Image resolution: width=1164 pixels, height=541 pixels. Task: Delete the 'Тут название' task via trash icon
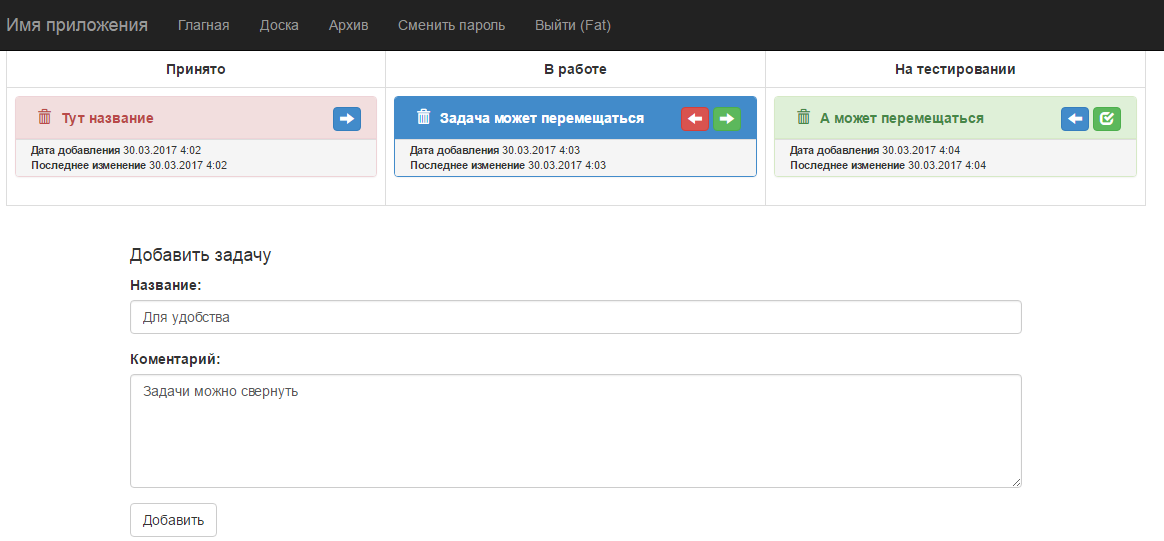click(45, 117)
